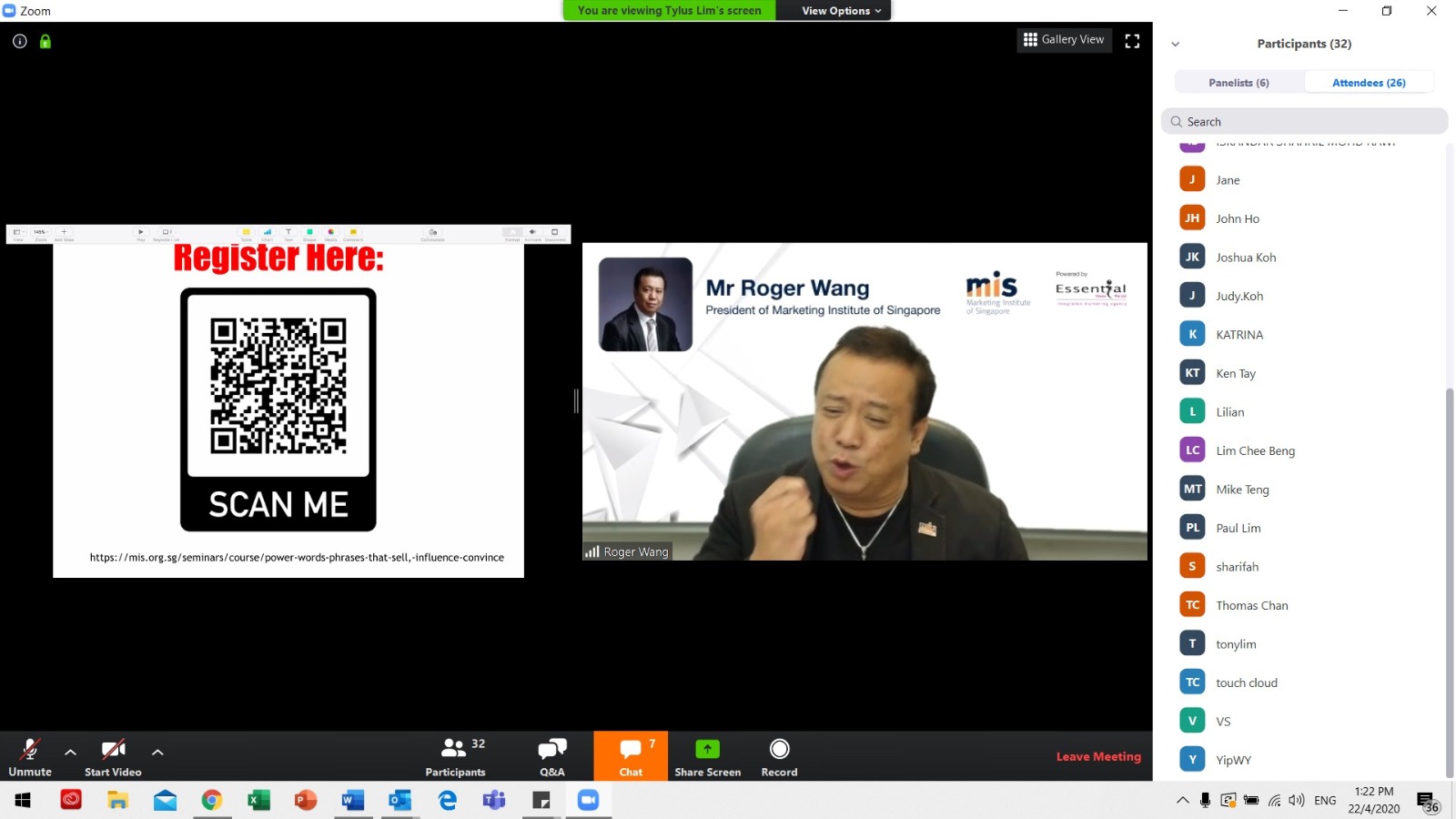Open the Q&A icon

click(551, 748)
